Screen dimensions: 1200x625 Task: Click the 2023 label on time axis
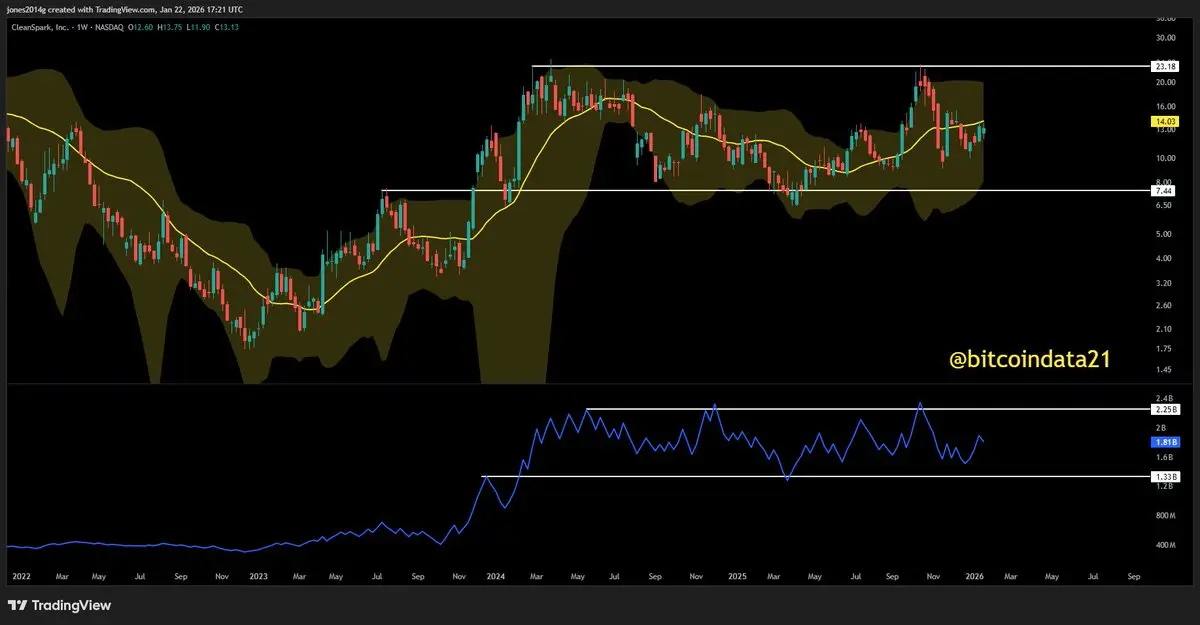[x=259, y=577]
